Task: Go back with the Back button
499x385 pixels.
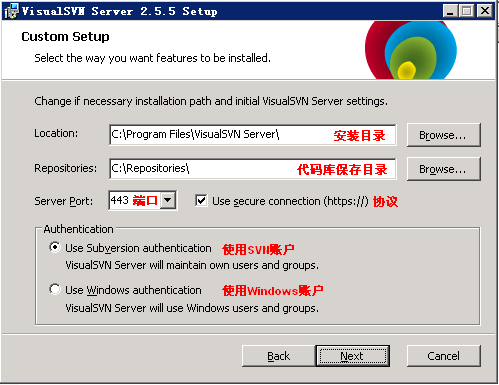Action: click(x=279, y=356)
